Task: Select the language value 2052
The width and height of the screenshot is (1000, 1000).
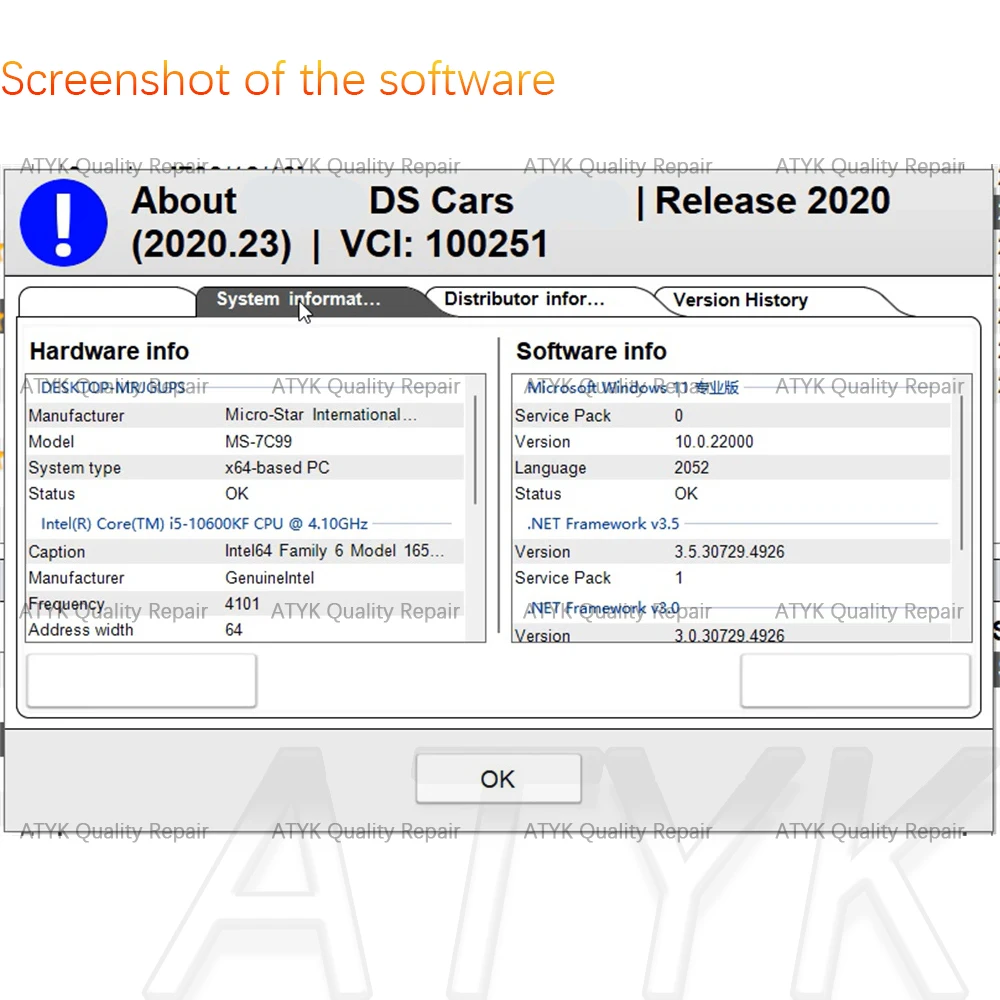Action: [691, 467]
